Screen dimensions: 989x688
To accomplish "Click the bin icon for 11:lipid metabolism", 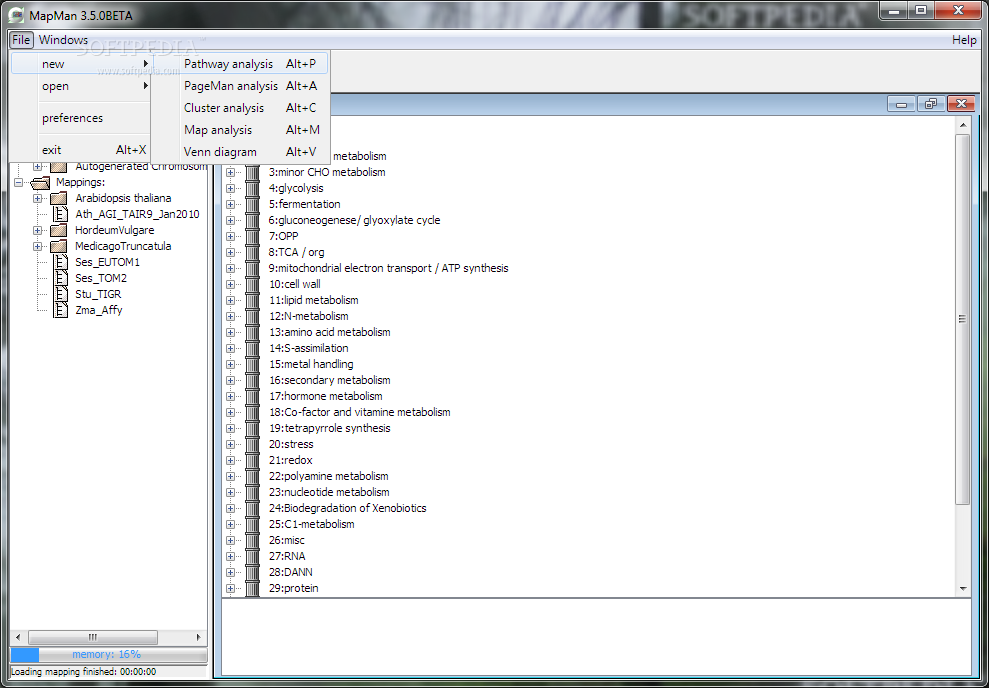I will point(252,300).
